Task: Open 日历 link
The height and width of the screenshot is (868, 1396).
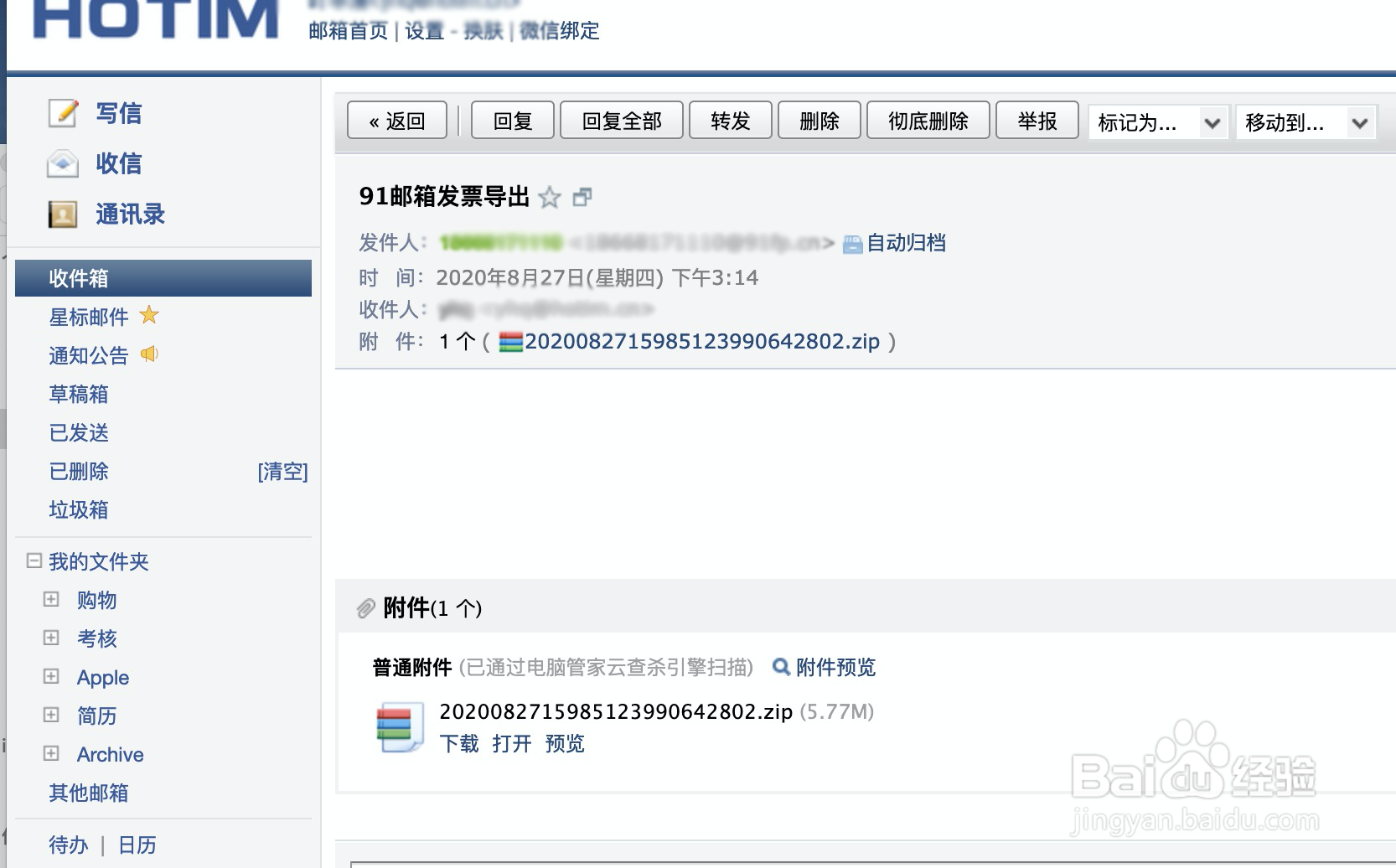Action: click(137, 845)
